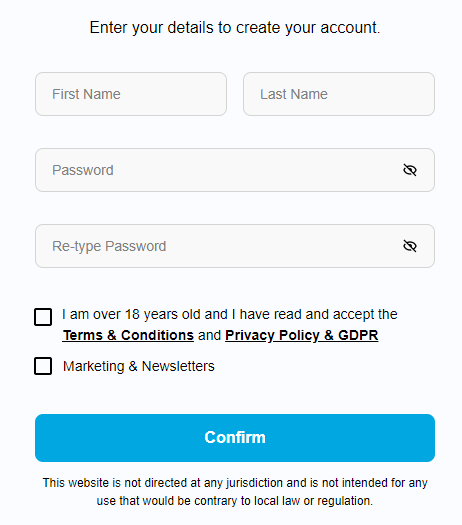The height and width of the screenshot is (525, 462).
Task: Click the "Last Name" placeholder text
Action: [294, 94]
